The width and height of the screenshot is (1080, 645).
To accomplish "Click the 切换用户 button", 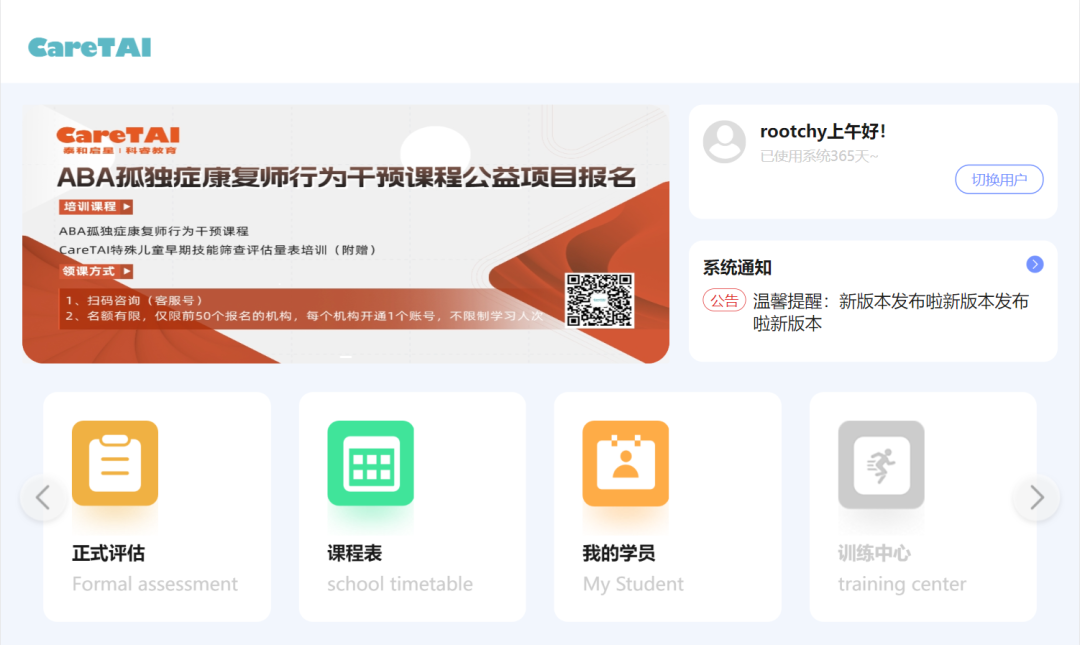I will point(999,180).
